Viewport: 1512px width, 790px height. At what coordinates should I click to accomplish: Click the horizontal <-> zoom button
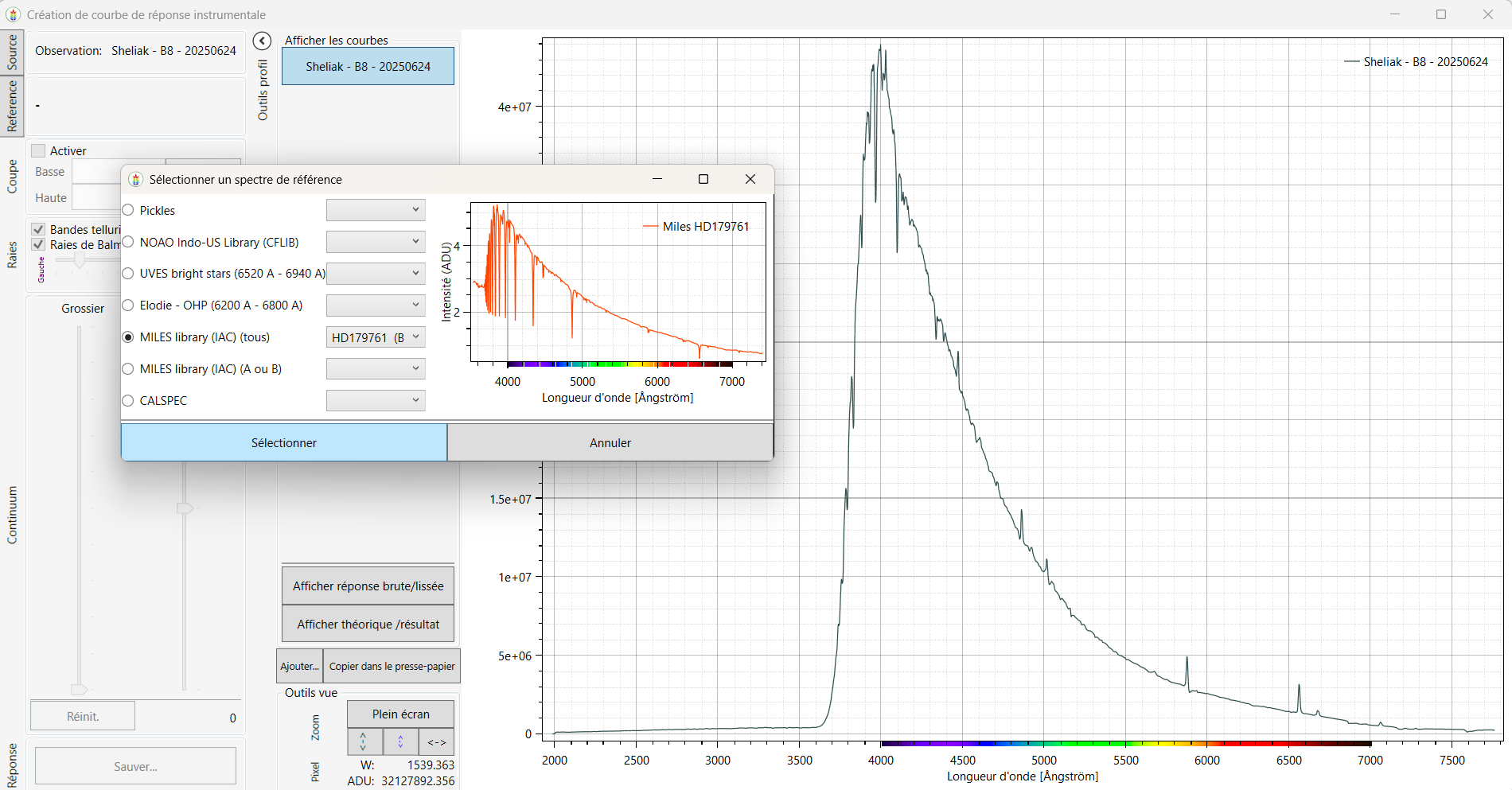pos(437,741)
